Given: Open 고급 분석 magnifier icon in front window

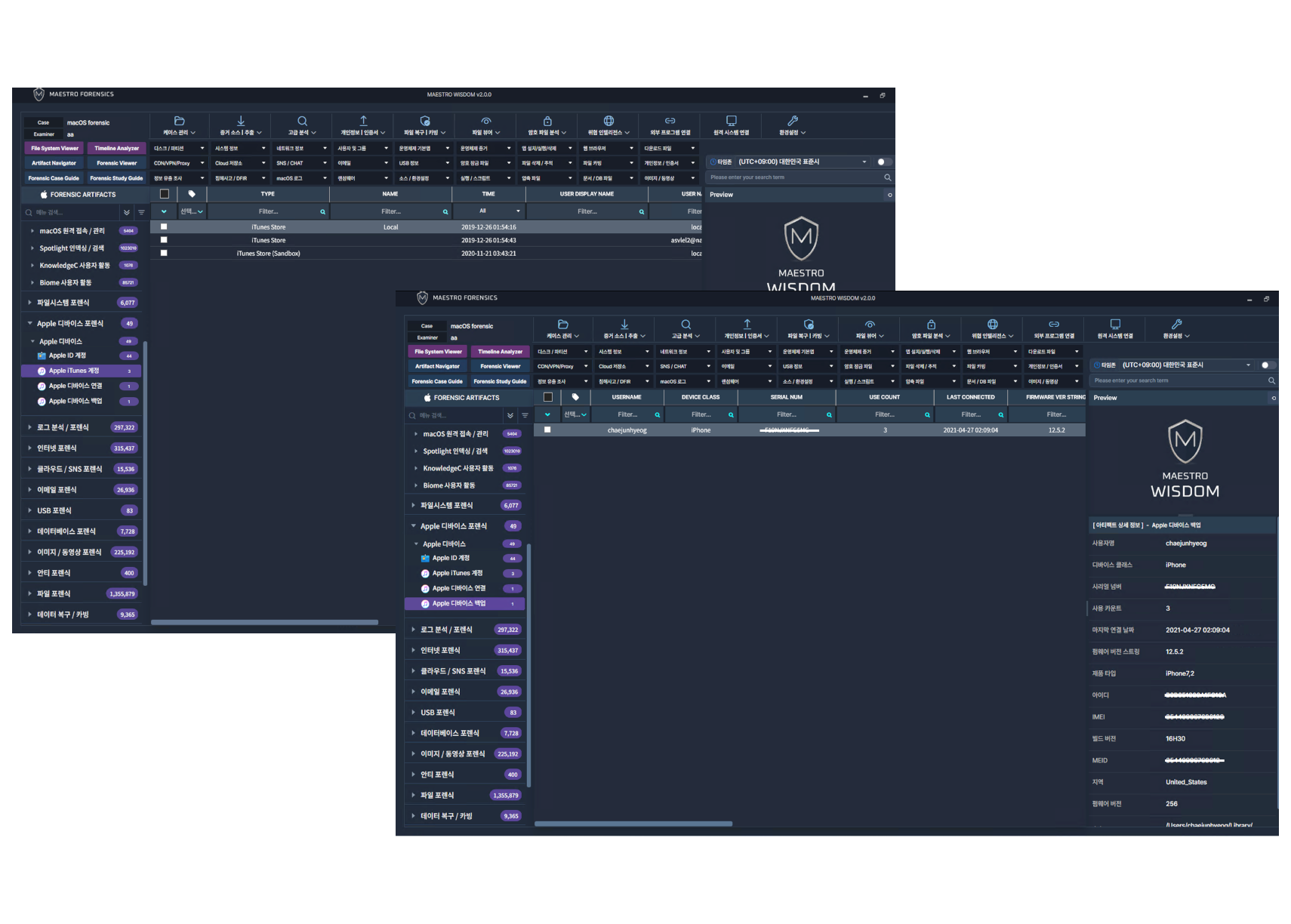Looking at the screenshot, I should pyautogui.click(x=686, y=324).
